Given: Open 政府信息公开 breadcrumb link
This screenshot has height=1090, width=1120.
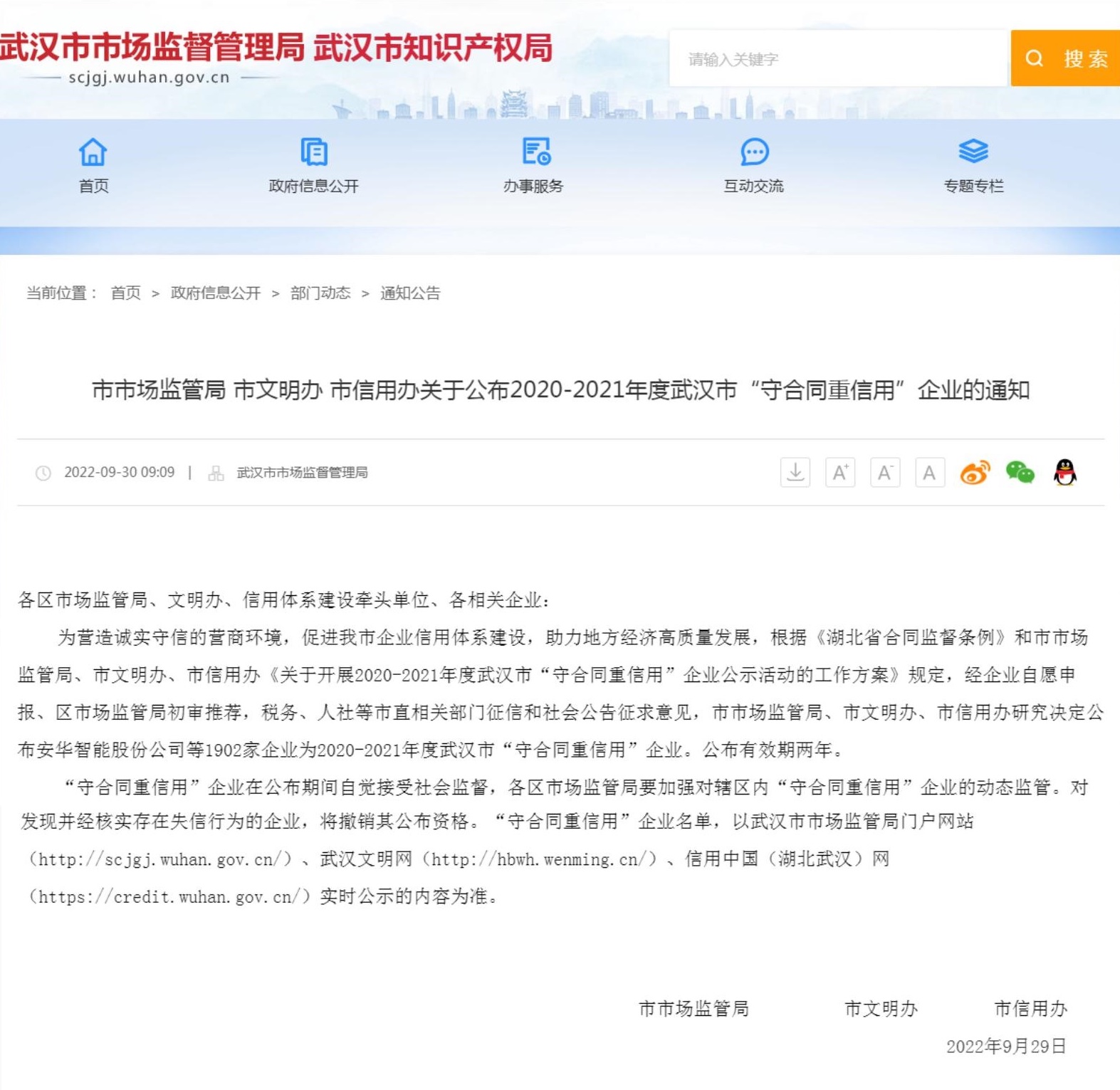Looking at the screenshot, I should point(216,293).
